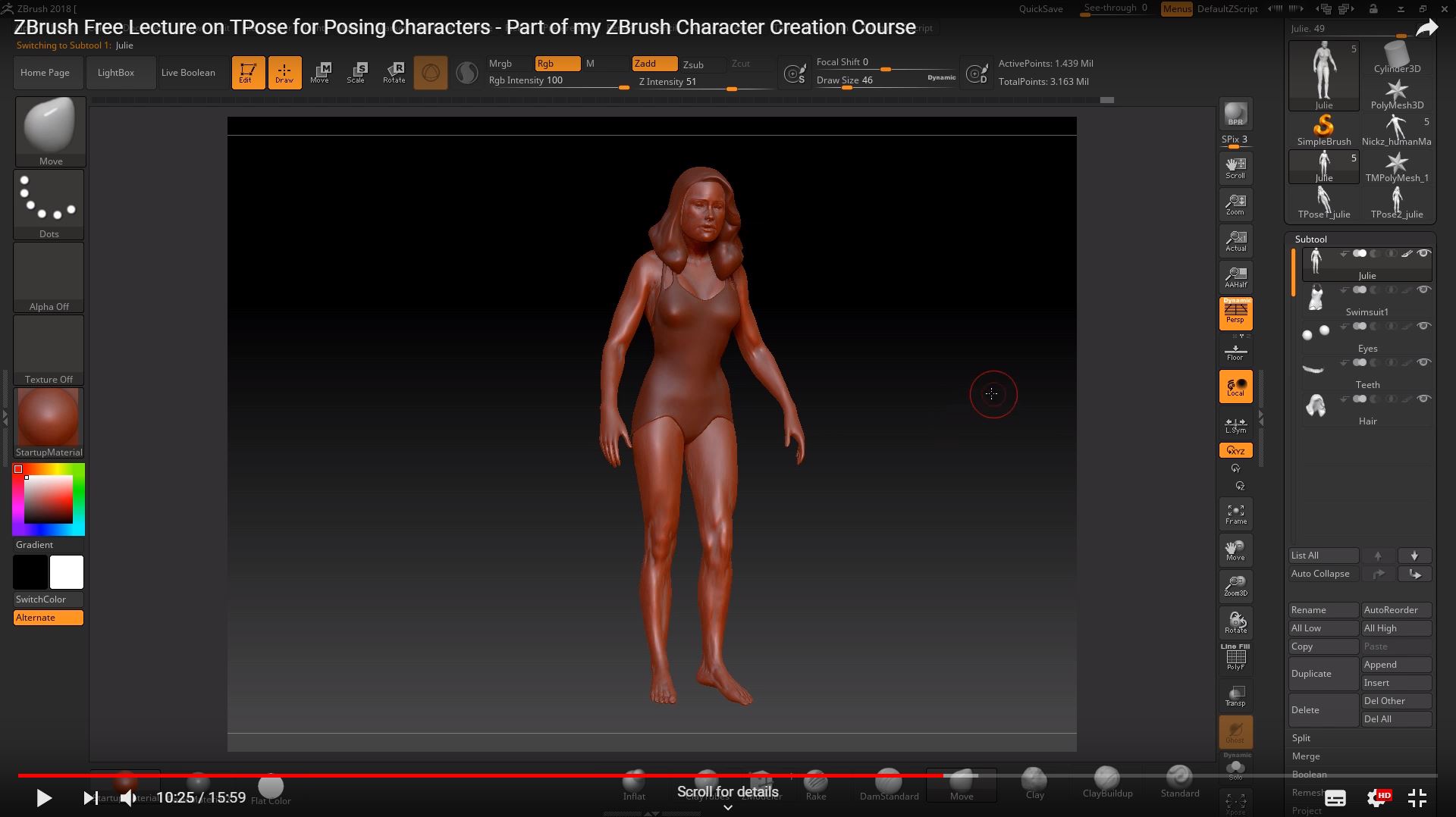Enable Mrgb mode
1456x817 pixels.
[509, 64]
